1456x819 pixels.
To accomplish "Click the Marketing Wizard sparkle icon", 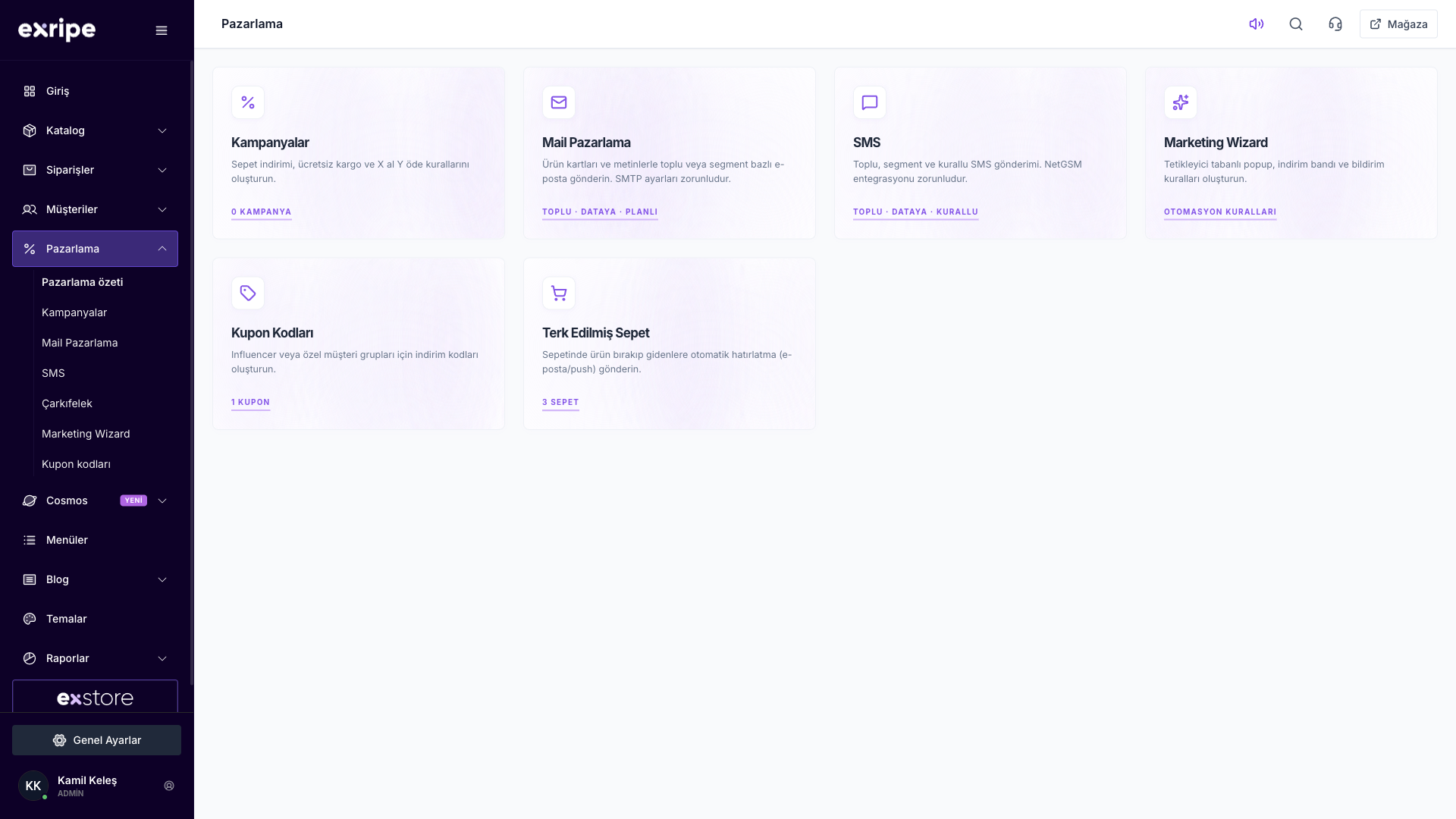I will (x=1181, y=102).
